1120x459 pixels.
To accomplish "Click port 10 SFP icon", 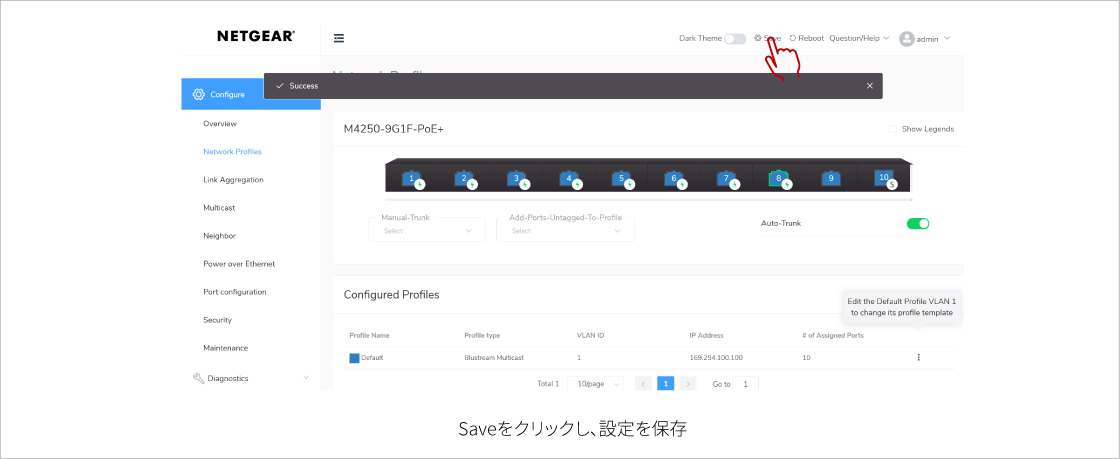I will coord(883,178).
